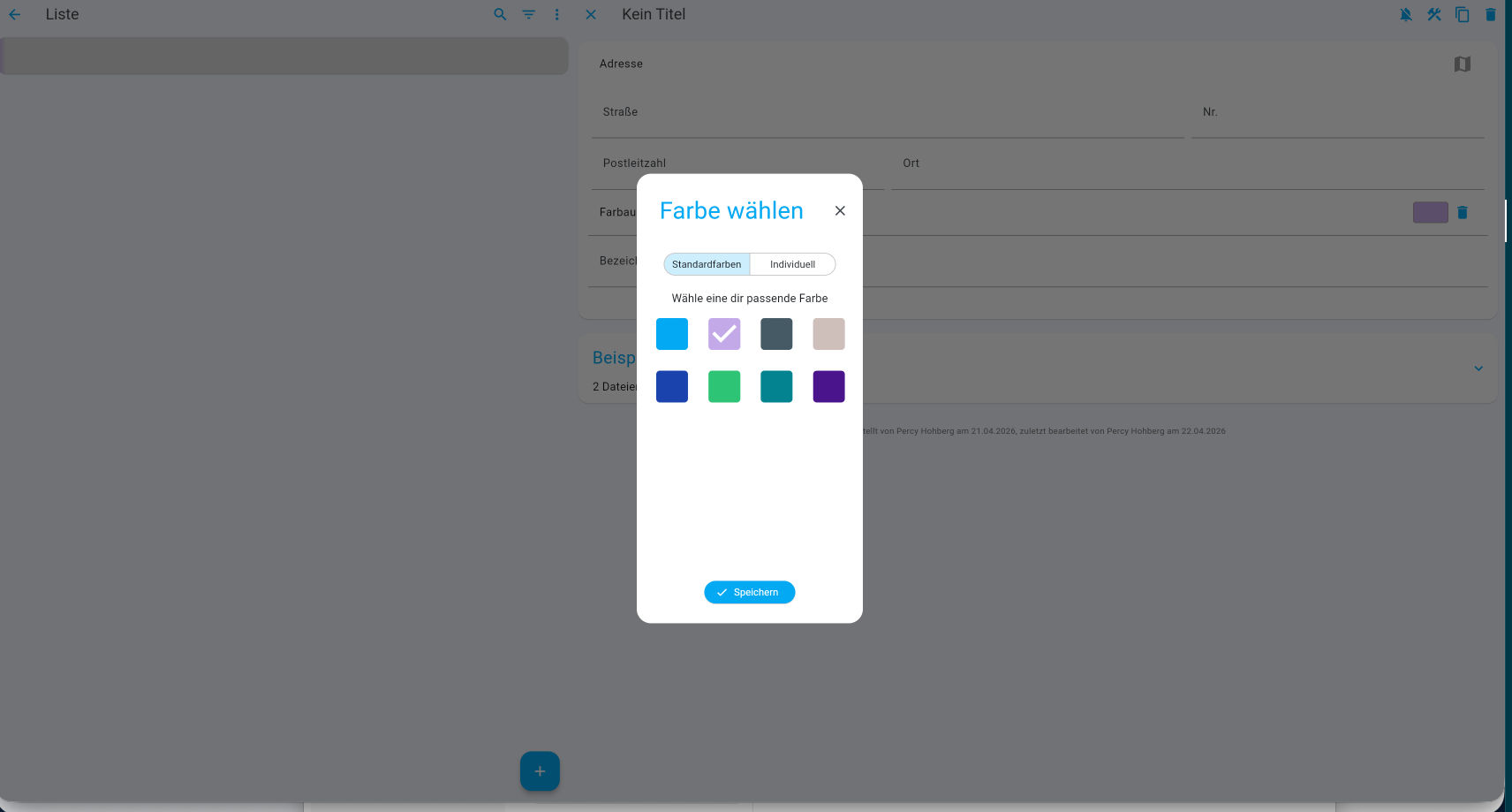Open the purple color preview chip

pyautogui.click(x=1430, y=212)
